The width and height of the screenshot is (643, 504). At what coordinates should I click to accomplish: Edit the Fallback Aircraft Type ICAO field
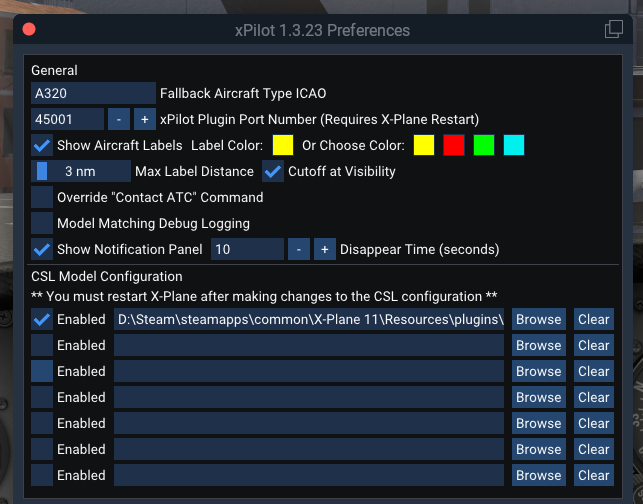(93, 94)
